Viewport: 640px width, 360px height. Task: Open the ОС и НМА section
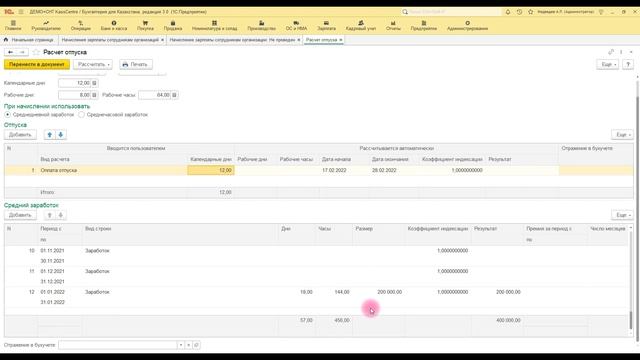tap(296, 26)
